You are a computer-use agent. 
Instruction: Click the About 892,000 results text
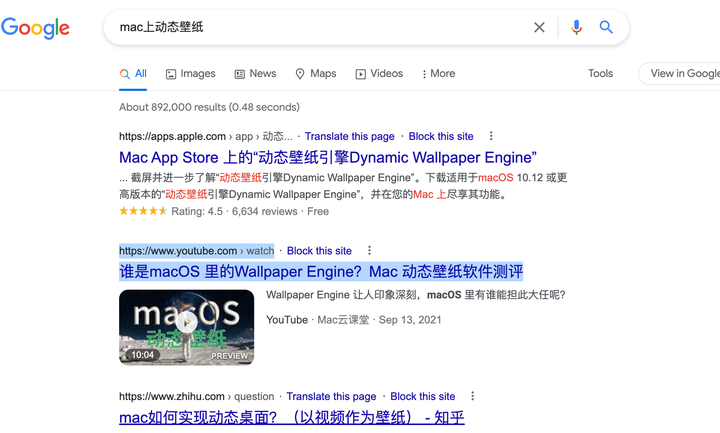pyautogui.click(x=209, y=107)
